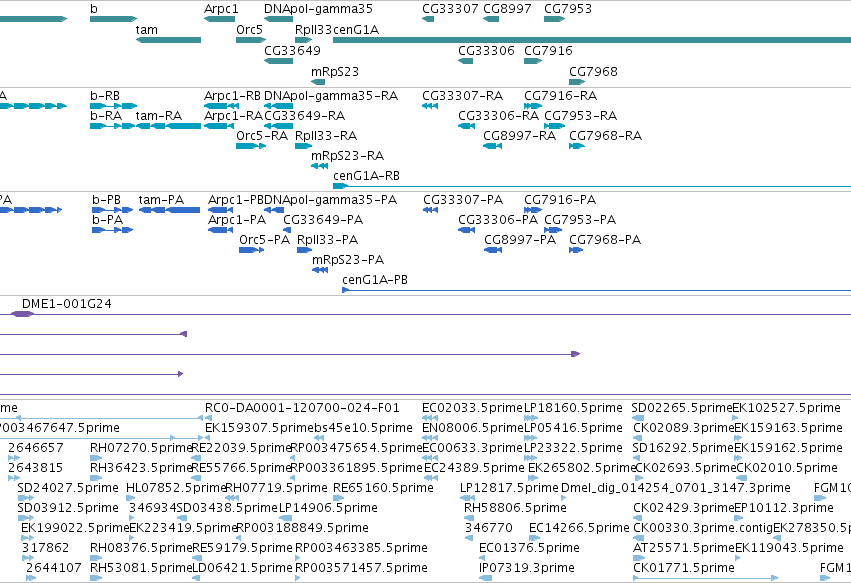
Task: Click the CG33306-RA transcript label
Action: (498, 116)
